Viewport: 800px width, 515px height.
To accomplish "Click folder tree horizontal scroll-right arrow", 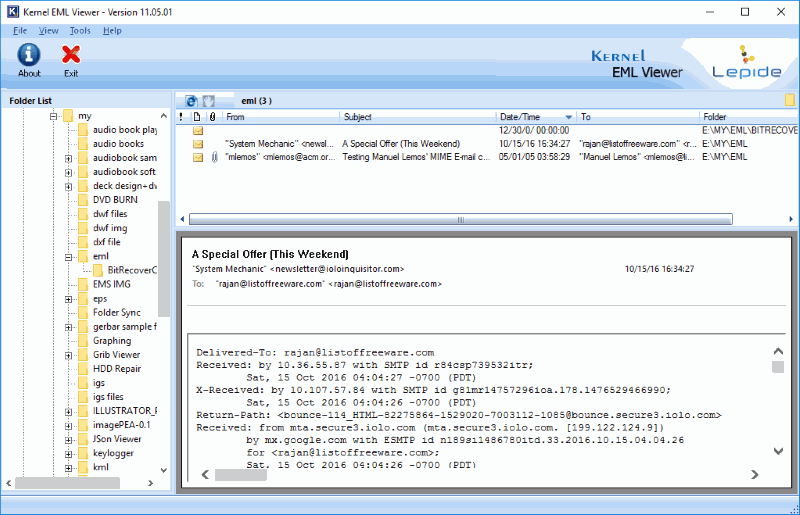I will (x=151, y=483).
